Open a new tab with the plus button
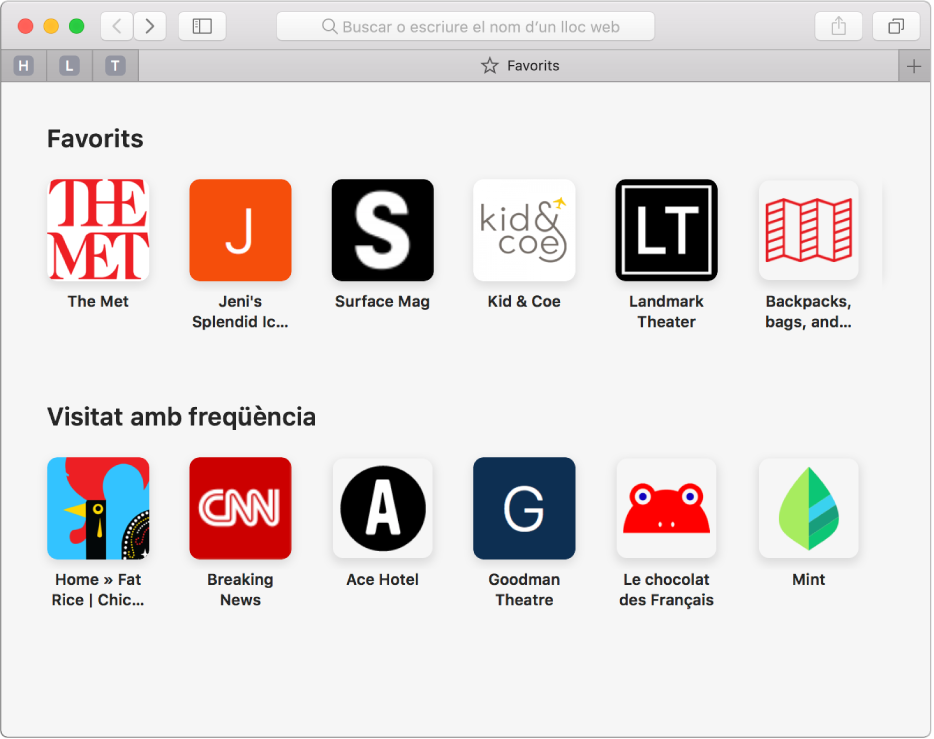Screen dimensions: 934x739 [x=914, y=66]
